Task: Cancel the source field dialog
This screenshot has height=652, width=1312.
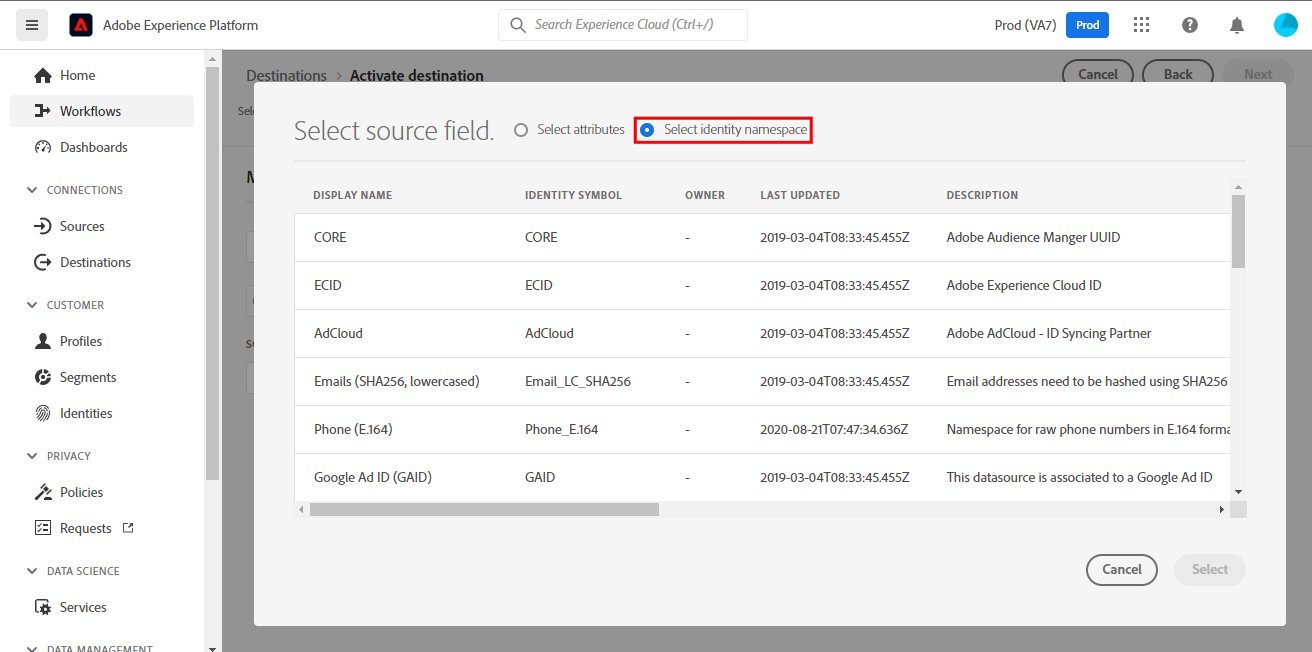Action: point(1121,569)
